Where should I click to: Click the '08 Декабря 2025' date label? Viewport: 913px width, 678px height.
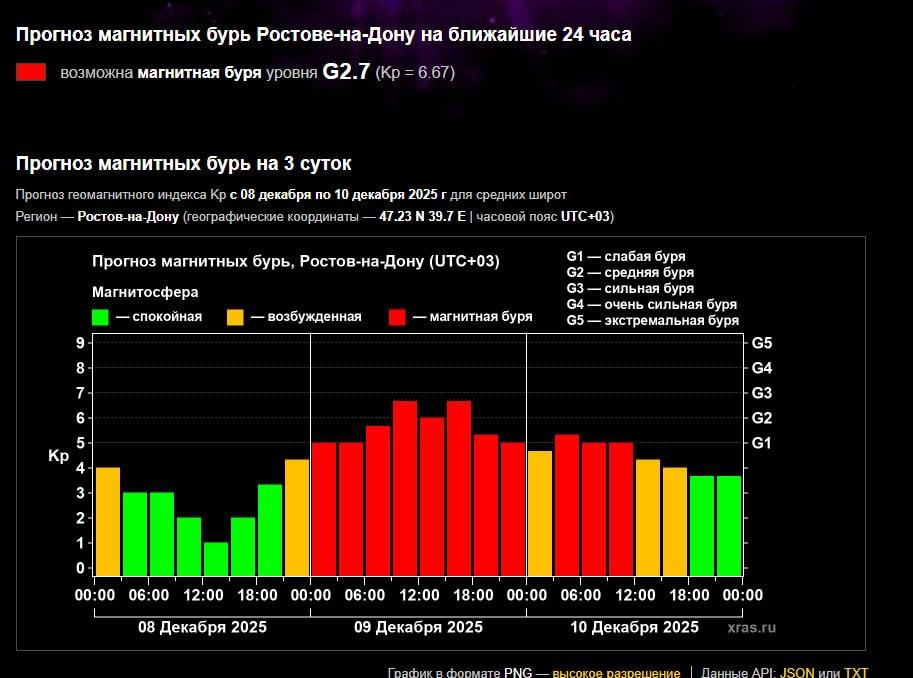(x=202, y=627)
